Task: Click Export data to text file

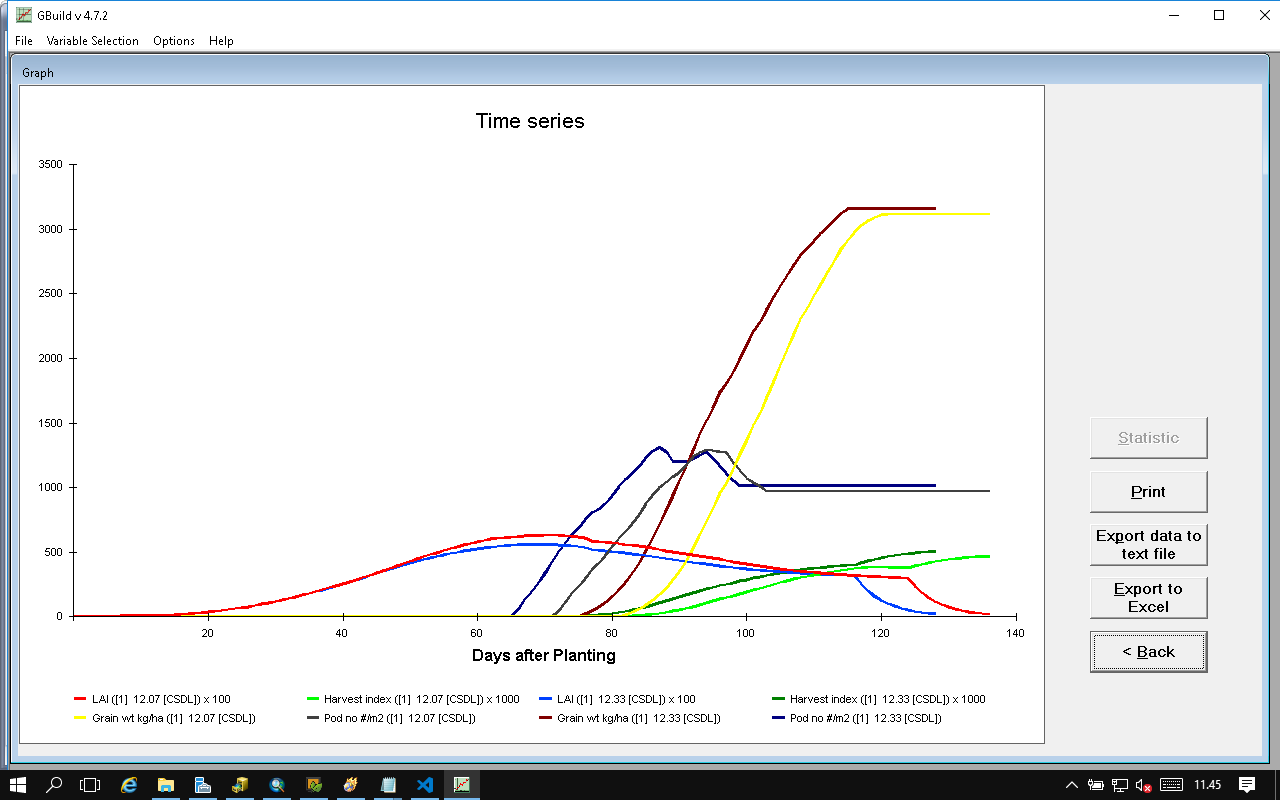Action: click(1148, 545)
